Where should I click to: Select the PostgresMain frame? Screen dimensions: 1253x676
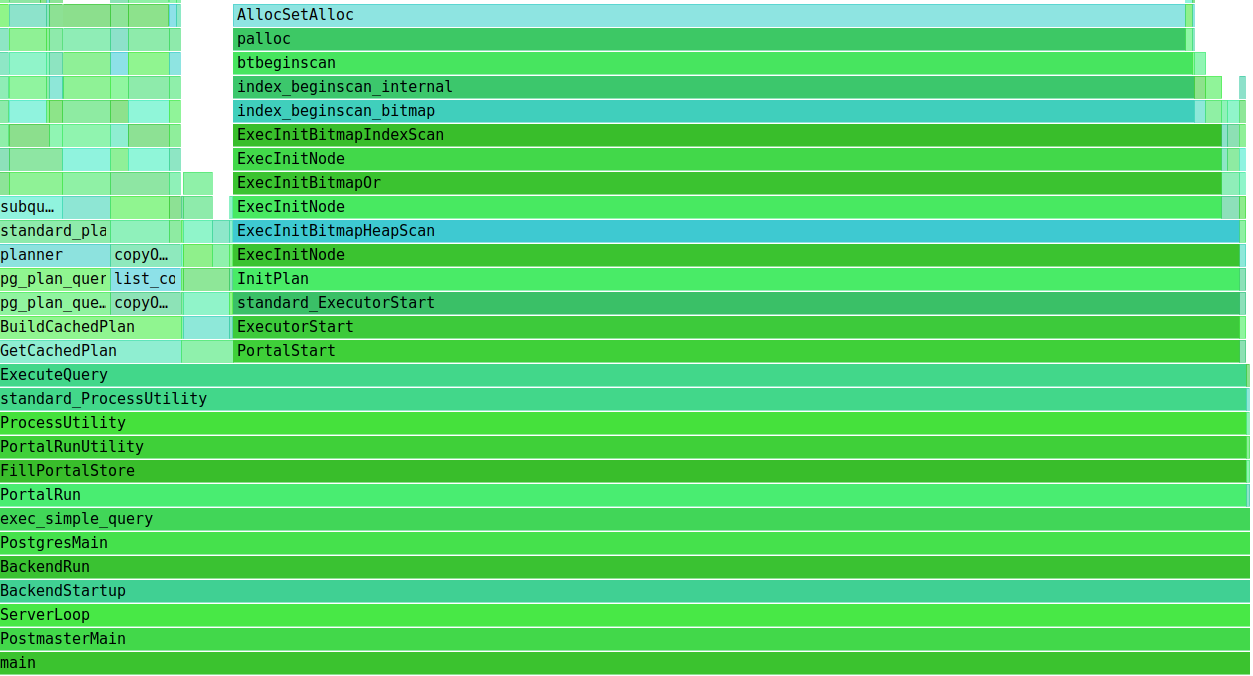point(625,543)
